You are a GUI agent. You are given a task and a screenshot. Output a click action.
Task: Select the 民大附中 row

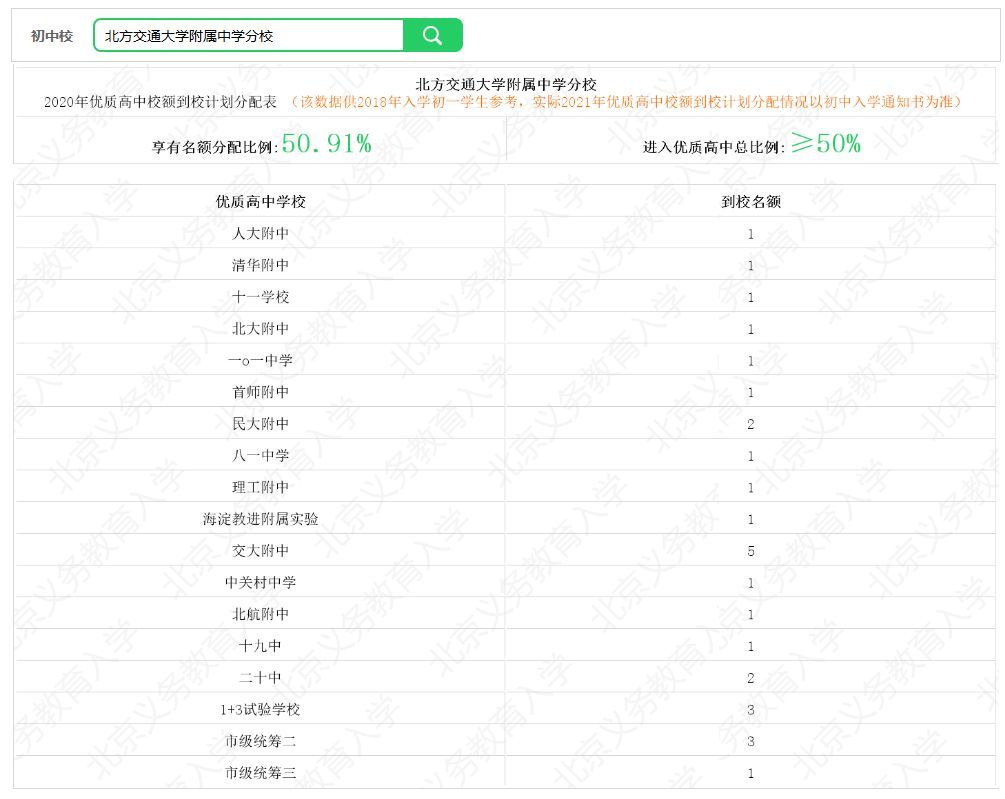coord(505,424)
